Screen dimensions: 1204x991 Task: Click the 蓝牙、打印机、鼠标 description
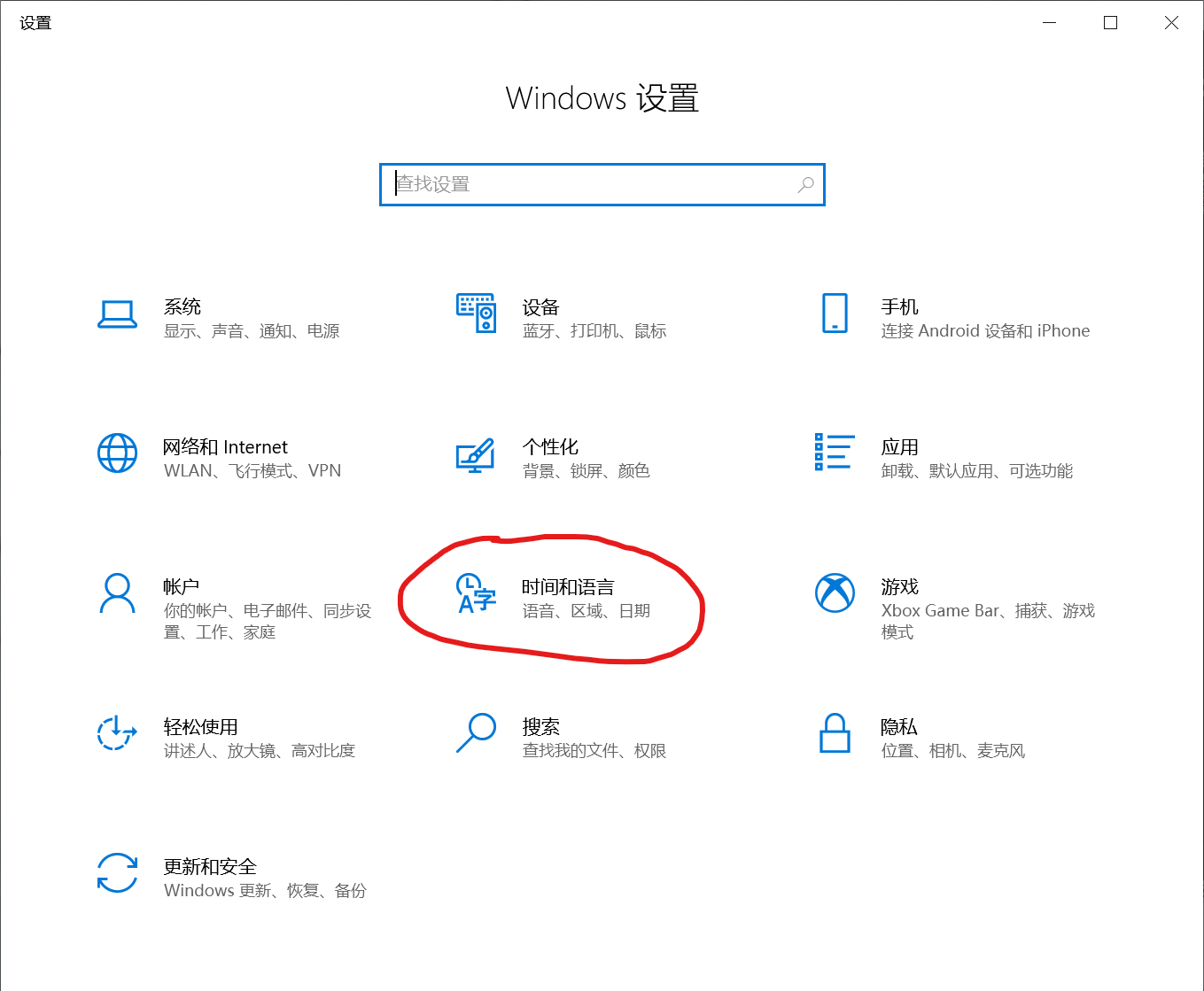point(594,331)
